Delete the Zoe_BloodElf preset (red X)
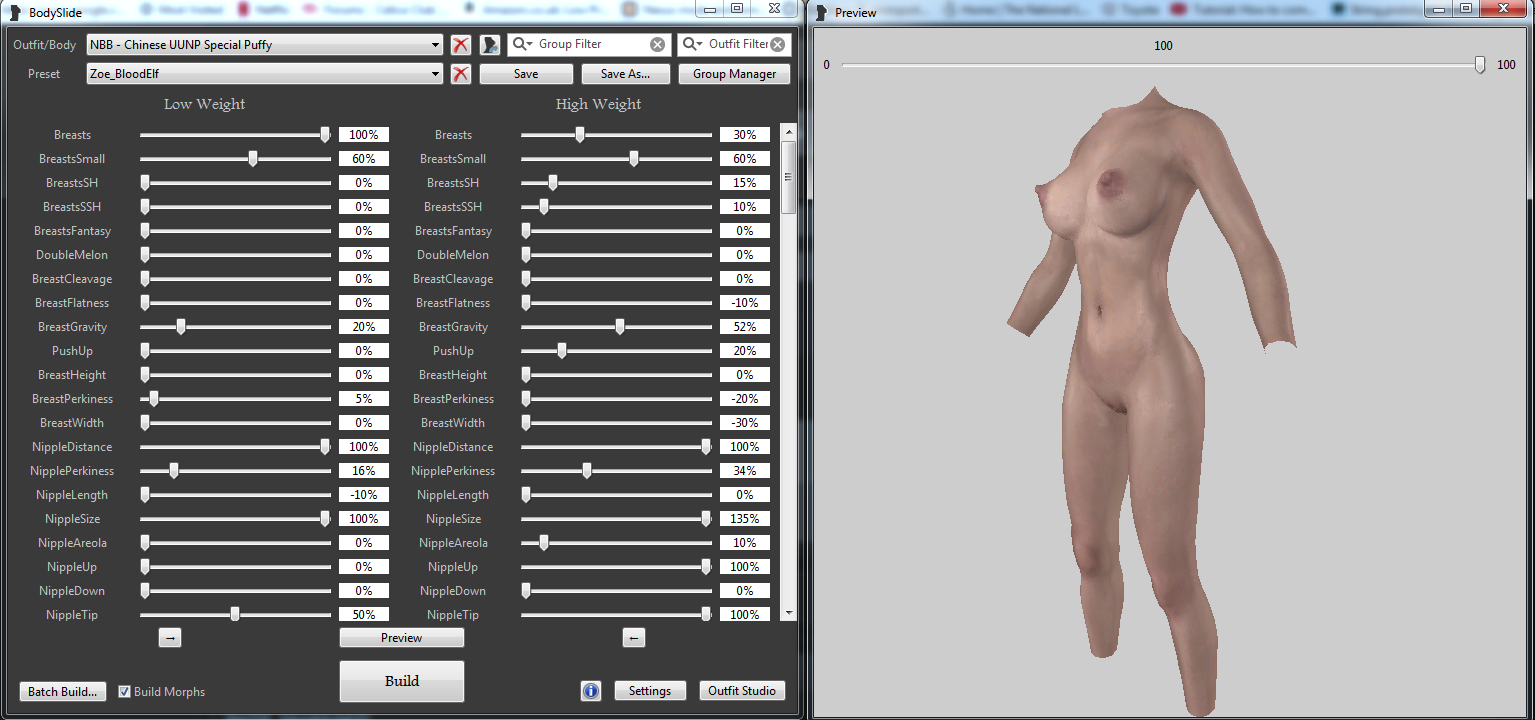Viewport: 1535px width, 720px height. pos(461,74)
